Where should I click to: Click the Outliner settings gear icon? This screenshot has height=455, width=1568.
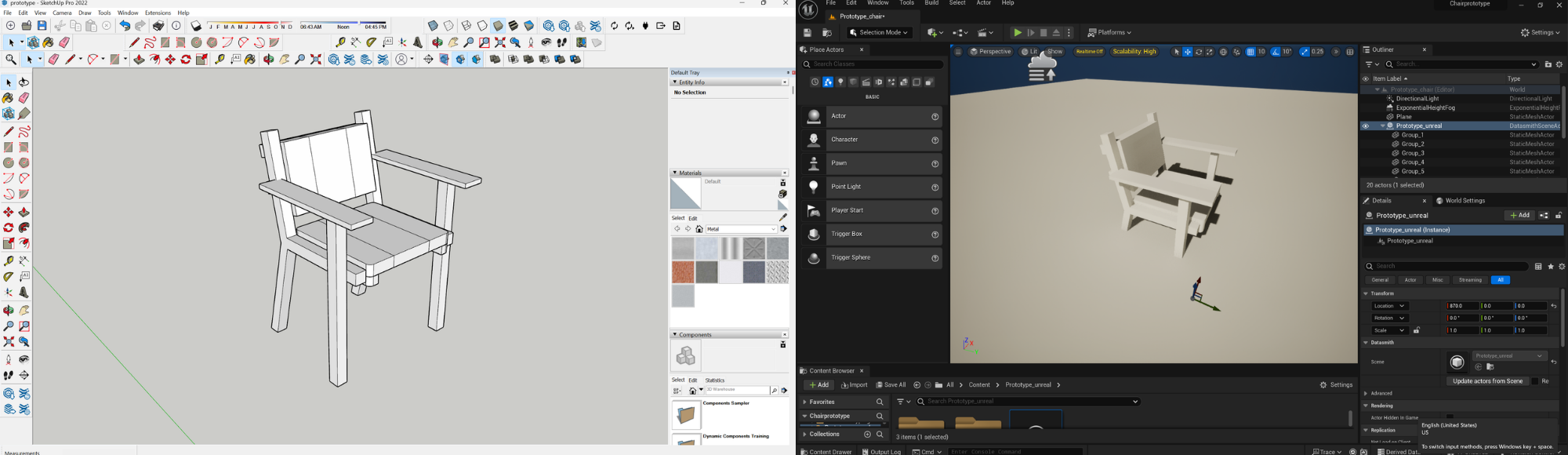pyautogui.click(x=1559, y=64)
